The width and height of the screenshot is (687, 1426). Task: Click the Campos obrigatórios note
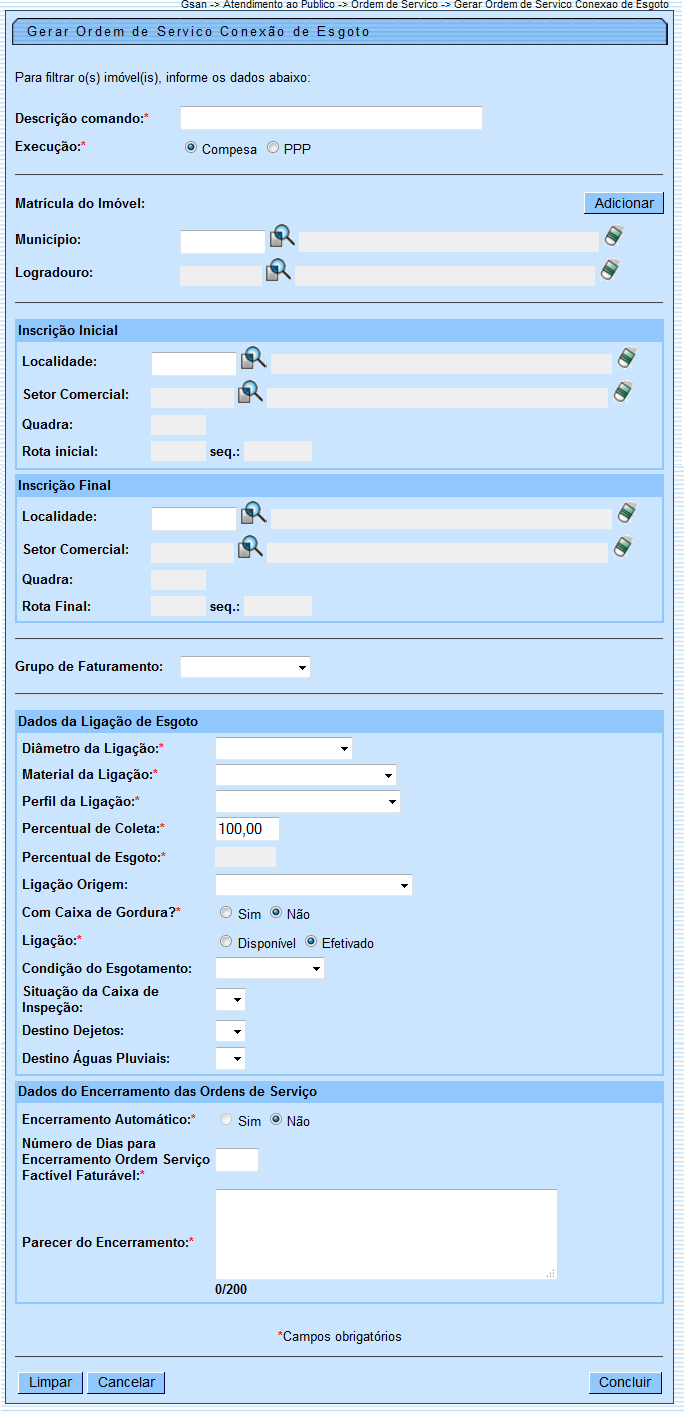coord(339,1336)
